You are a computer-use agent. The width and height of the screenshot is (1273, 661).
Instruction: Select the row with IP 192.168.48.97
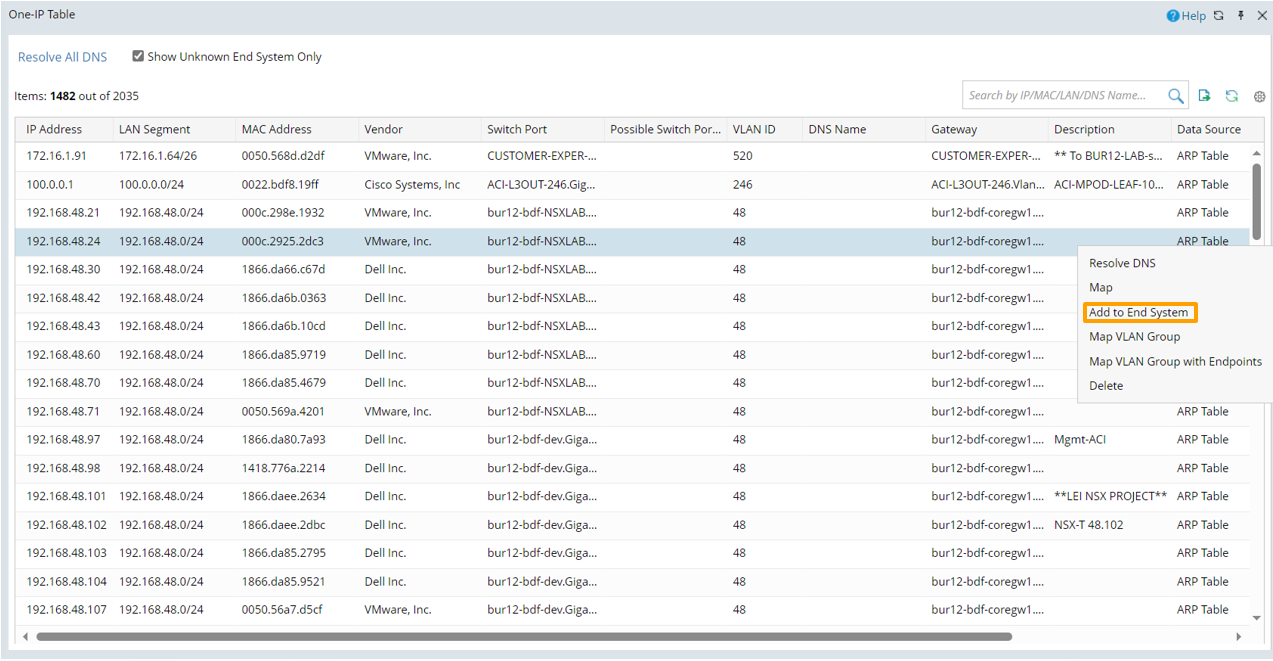(63, 440)
